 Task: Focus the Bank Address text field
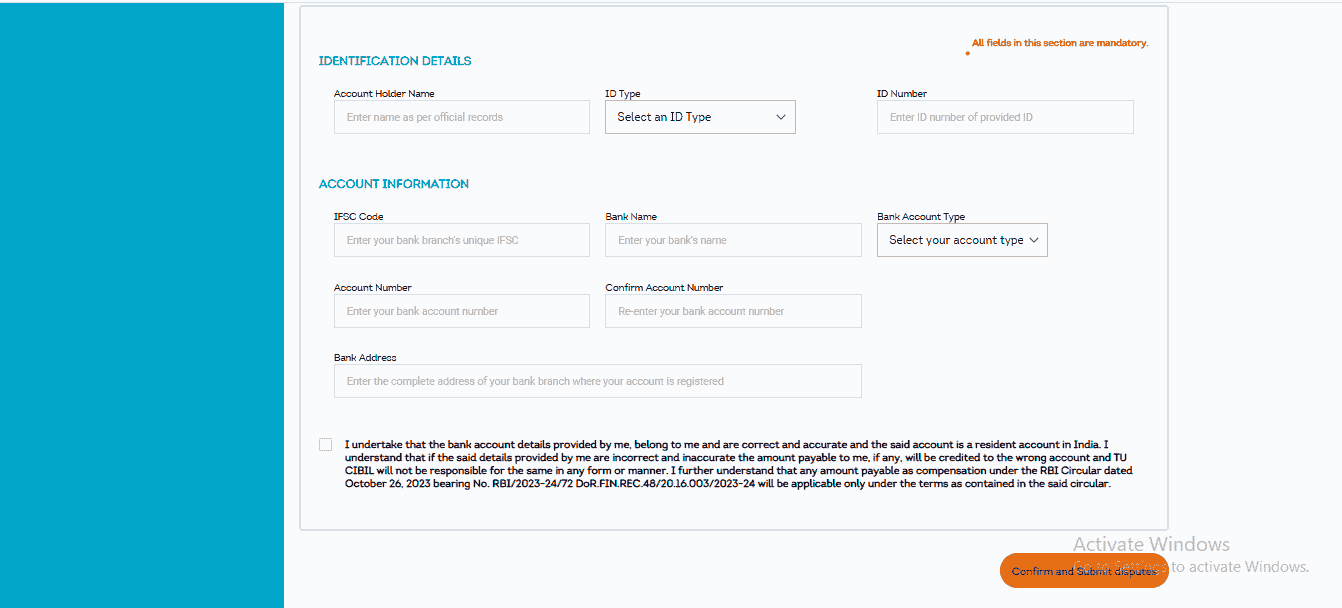coord(597,381)
